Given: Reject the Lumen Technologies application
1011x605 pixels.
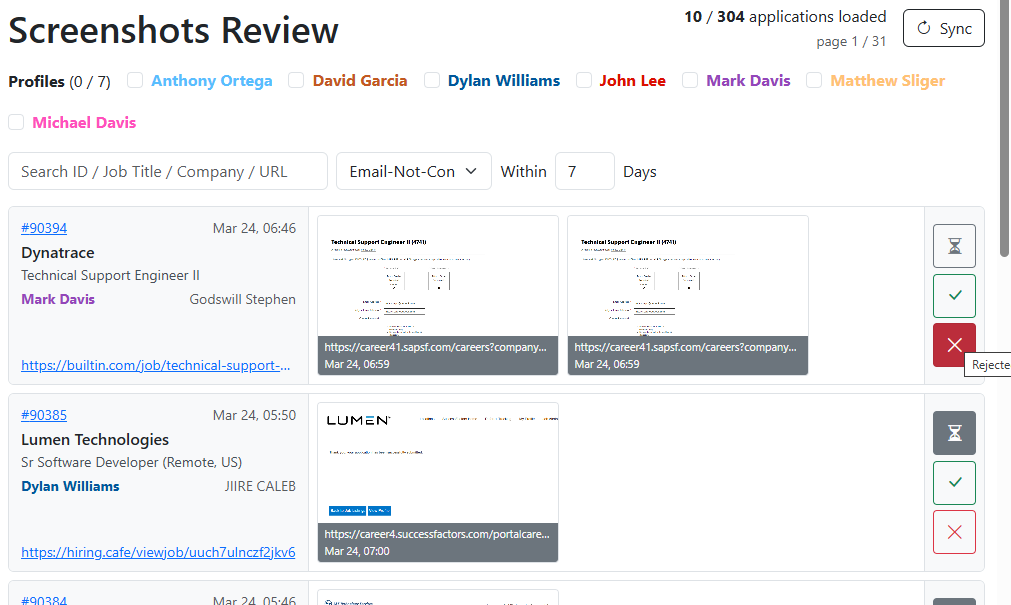Looking at the screenshot, I should pyautogui.click(x=954, y=531).
